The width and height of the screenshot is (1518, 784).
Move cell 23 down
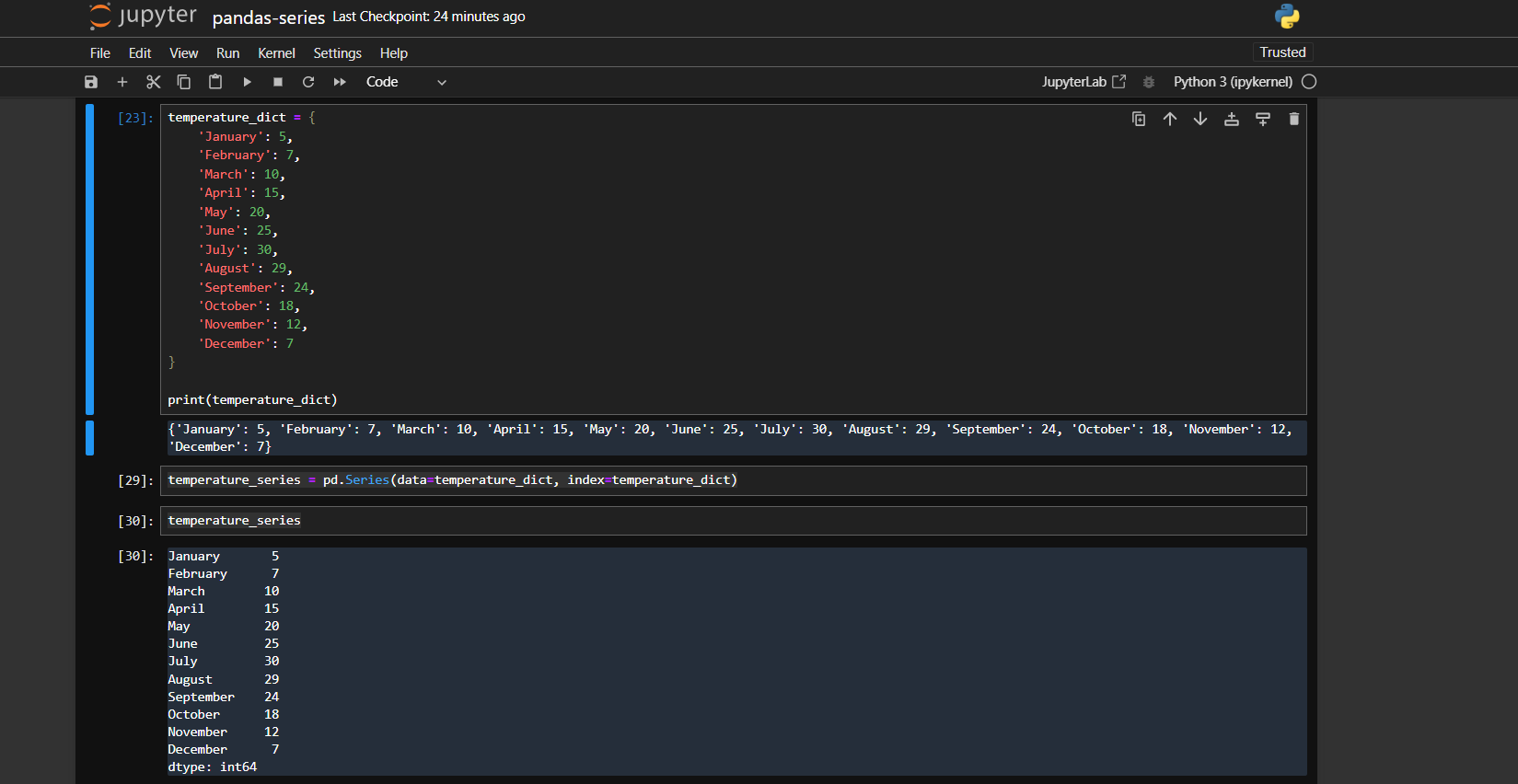click(1200, 119)
